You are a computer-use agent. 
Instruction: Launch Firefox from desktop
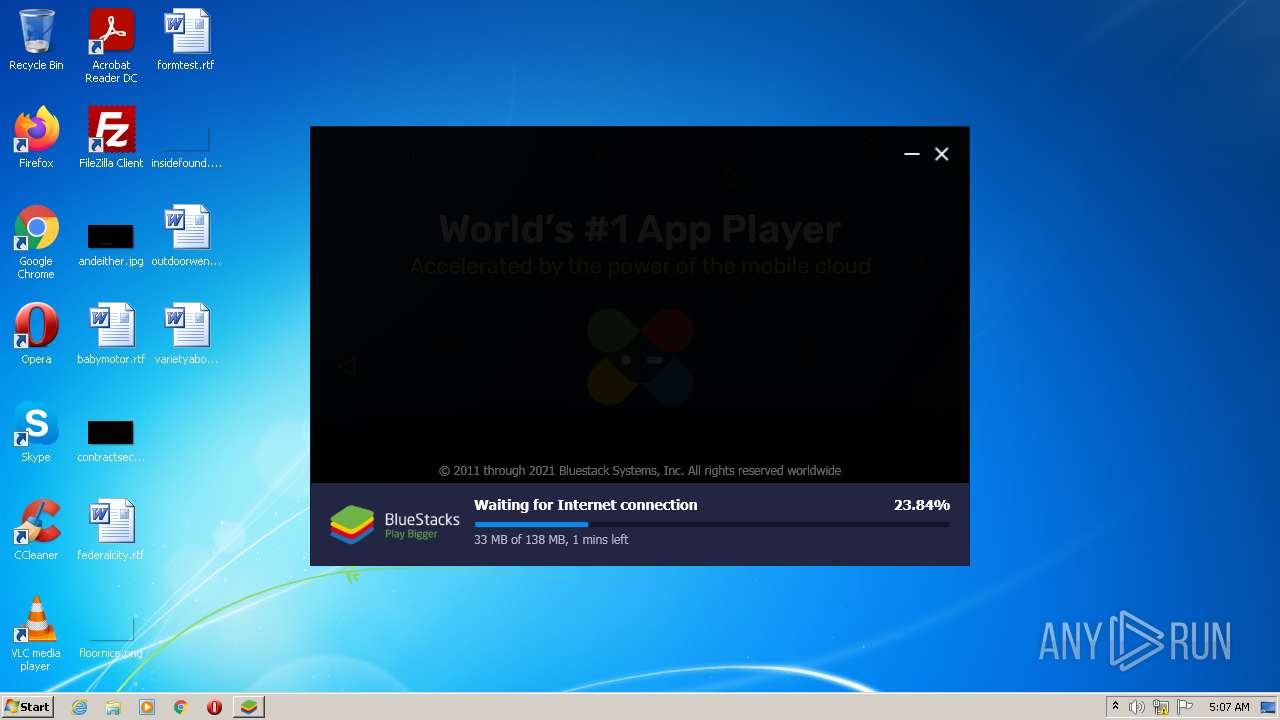pos(36,138)
